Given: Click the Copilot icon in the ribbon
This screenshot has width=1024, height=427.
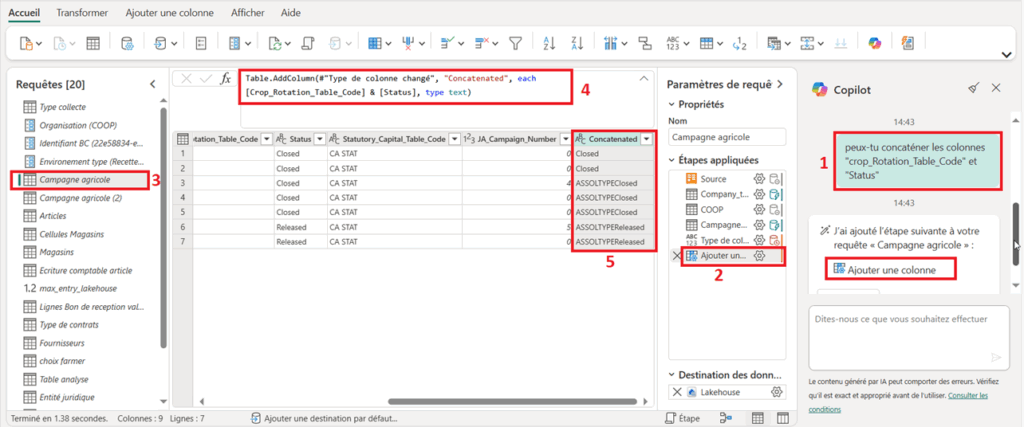Looking at the screenshot, I should tap(874, 43).
